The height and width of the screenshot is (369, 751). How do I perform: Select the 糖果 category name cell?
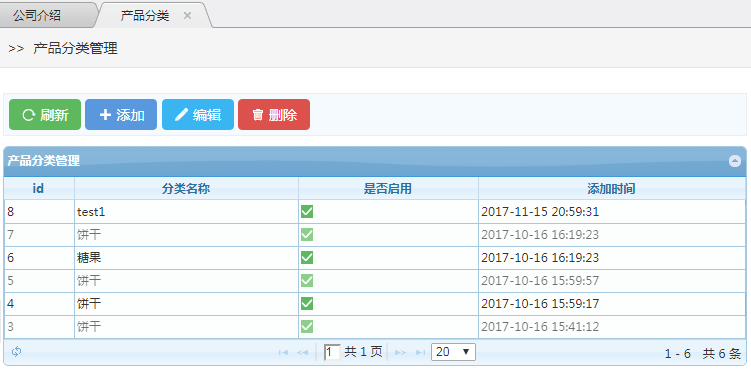pos(186,258)
